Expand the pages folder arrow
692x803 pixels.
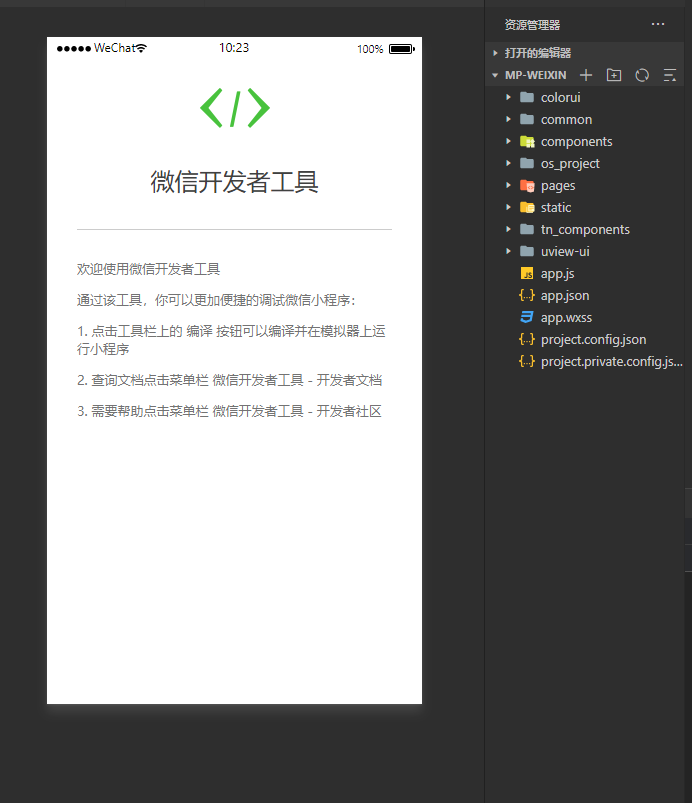point(508,185)
